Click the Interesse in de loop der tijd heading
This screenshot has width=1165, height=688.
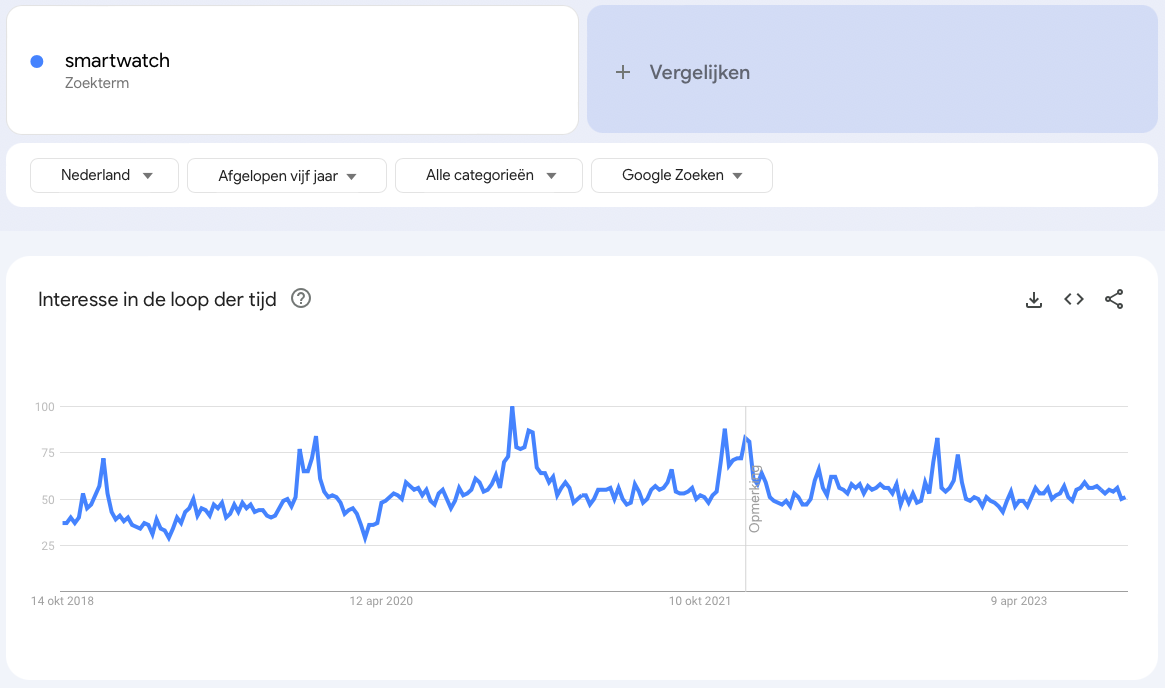click(157, 299)
